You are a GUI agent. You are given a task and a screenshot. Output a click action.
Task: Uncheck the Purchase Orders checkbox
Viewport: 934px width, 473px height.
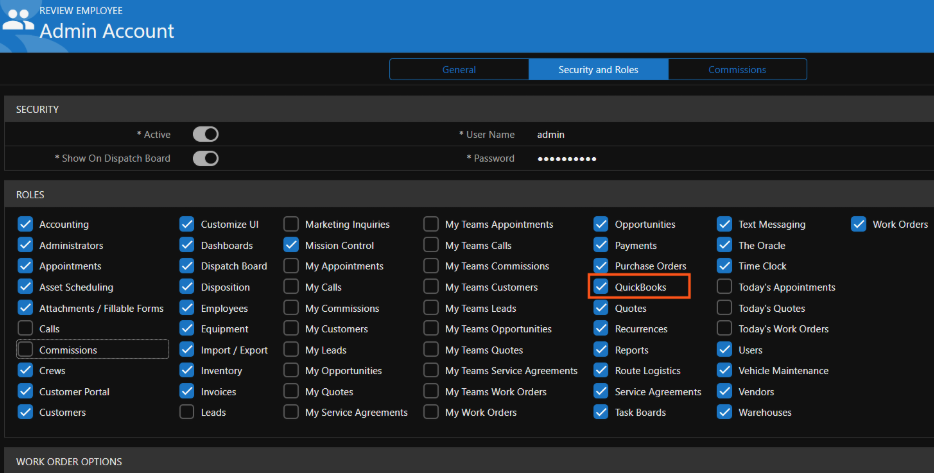pyautogui.click(x=600, y=266)
